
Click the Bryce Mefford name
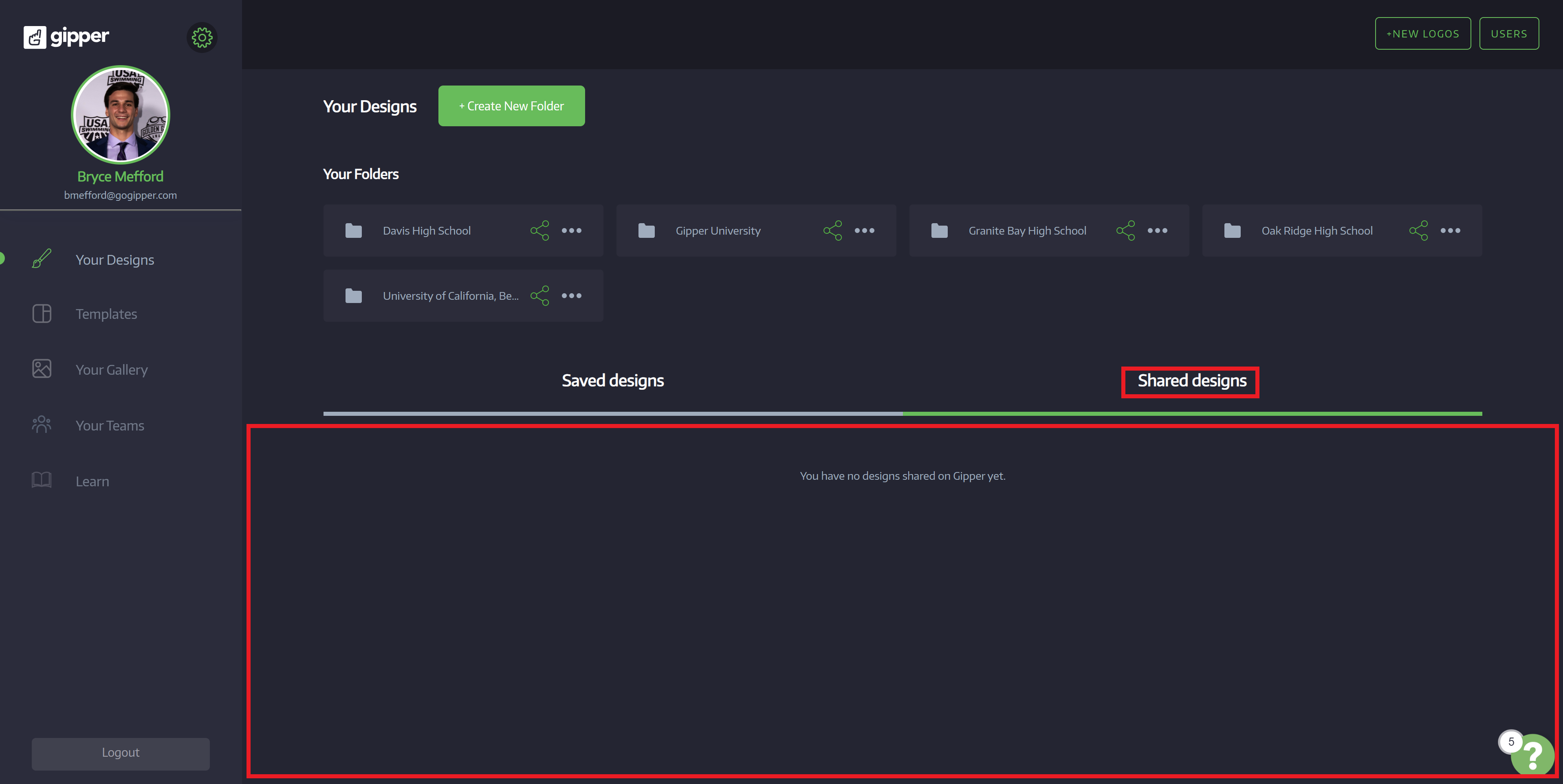point(120,176)
